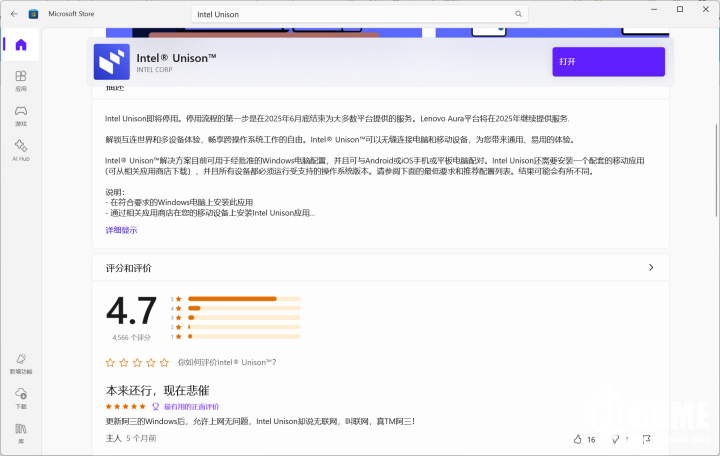The width and height of the screenshot is (720, 456).
Task: Click the search magnifier icon
Action: (x=518, y=14)
